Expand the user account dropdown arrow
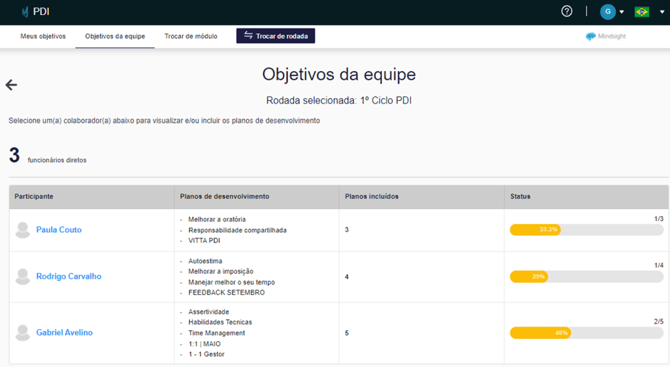Viewport: 670px width, 367px height. [622, 12]
